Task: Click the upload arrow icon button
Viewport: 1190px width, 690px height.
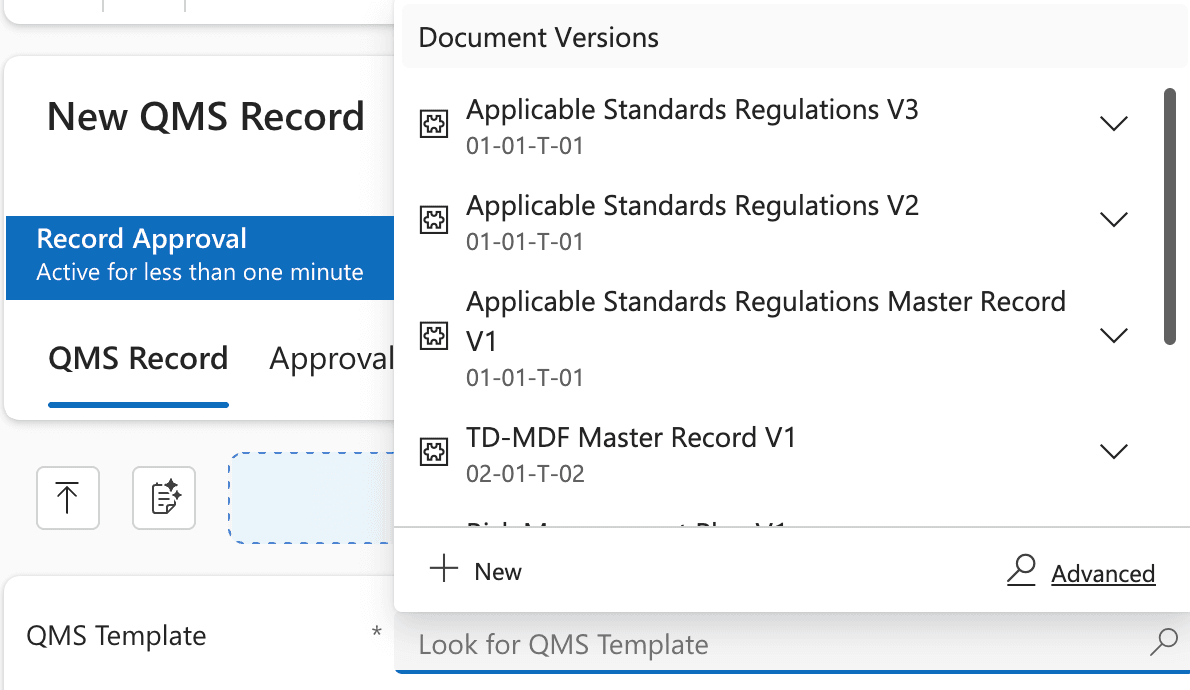Action: point(68,498)
